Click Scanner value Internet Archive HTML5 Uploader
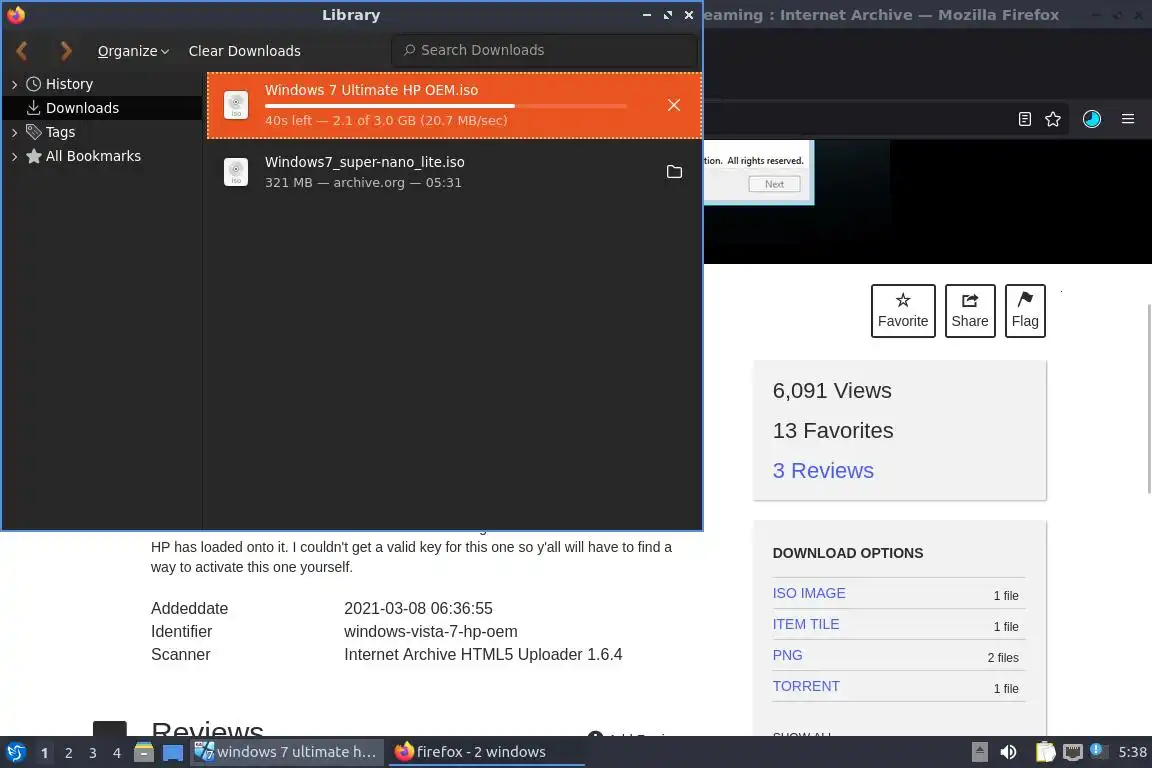The width and height of the screenshot is (1152, 768). tap(483, 654)
